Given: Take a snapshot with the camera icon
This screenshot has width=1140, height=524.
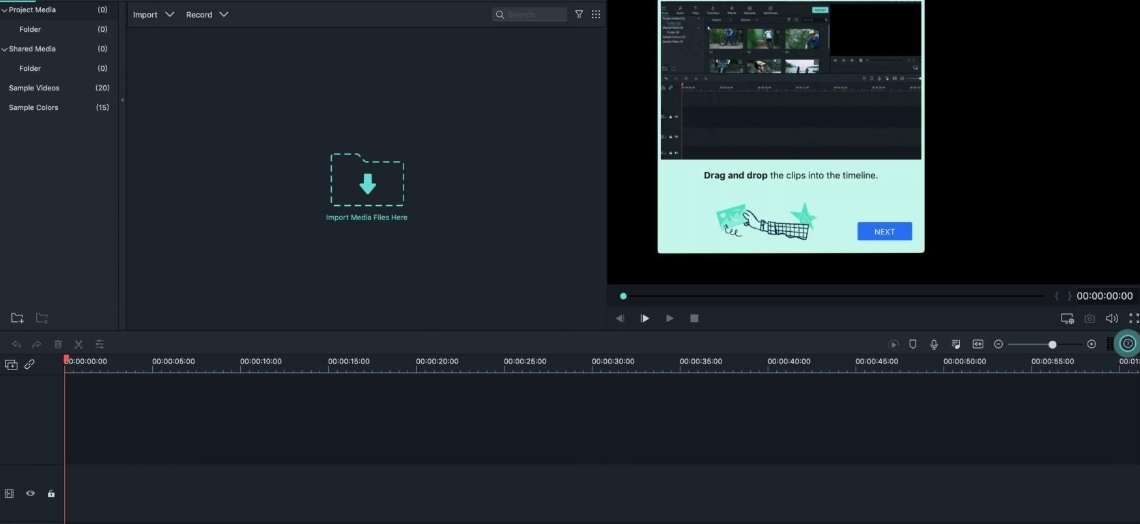Looking at the screenshot, I should [1089, 318].
